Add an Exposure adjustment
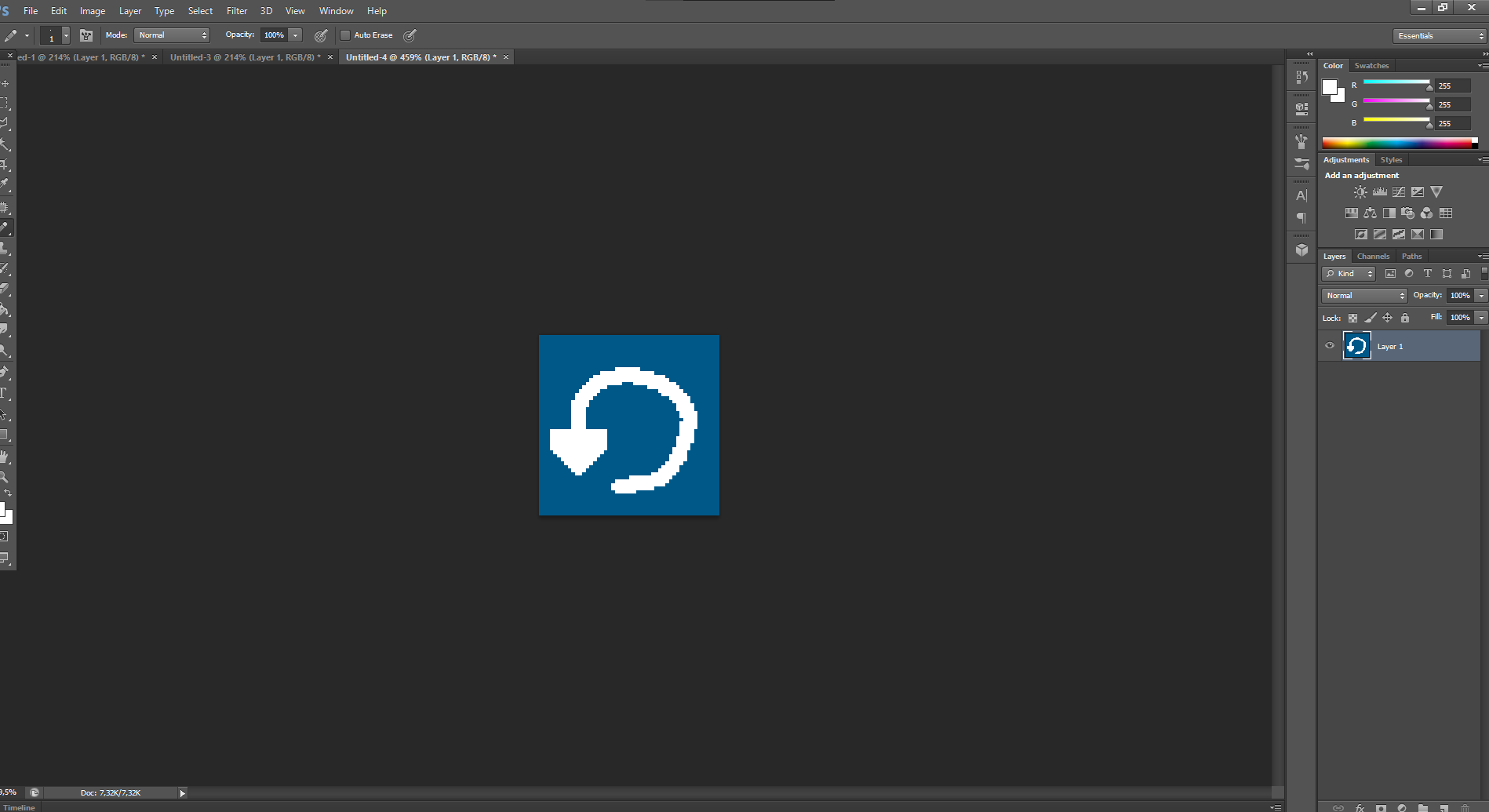The width and height of the screenshot is (1489, 812). (x=1418, y=191)
